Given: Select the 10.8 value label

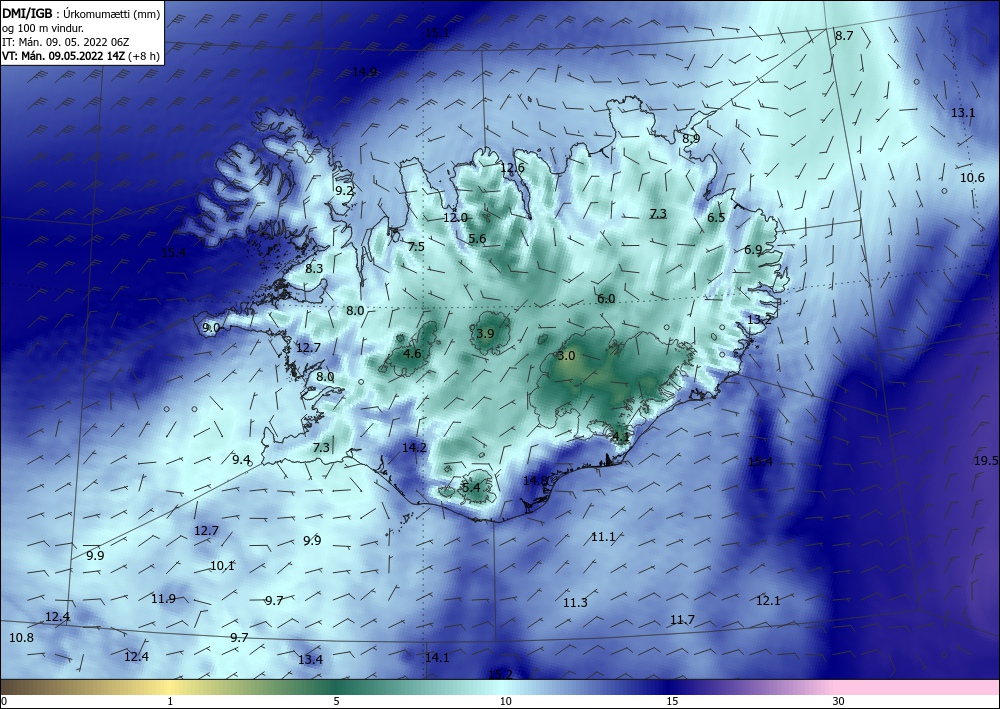Looking at the screenshot, I should (x=22, y=638).
